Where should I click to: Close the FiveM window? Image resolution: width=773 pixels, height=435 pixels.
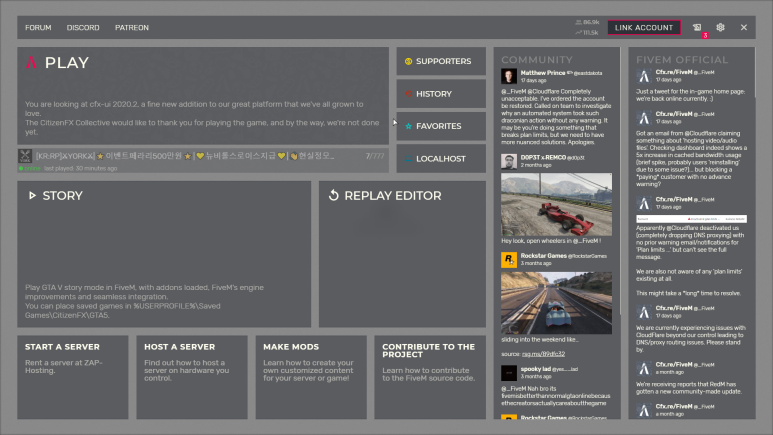(x=744, y=28)
